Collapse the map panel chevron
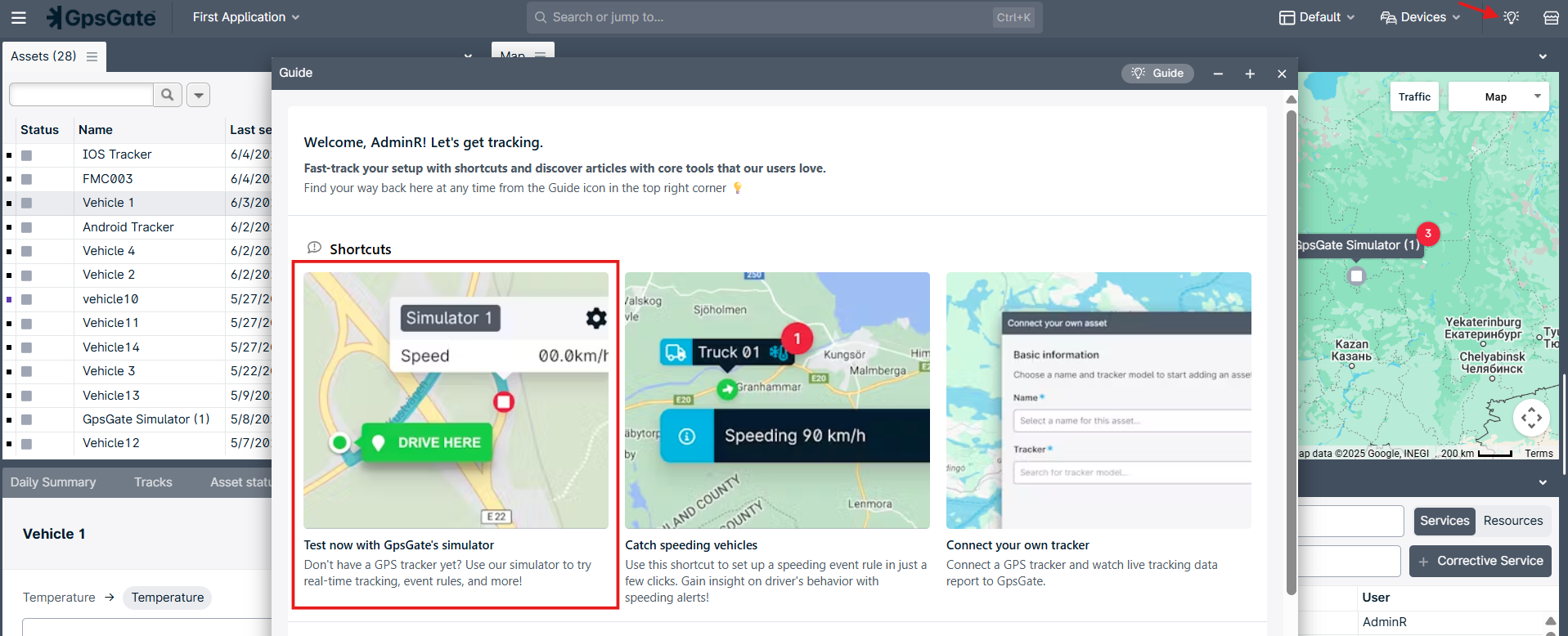This screenshot has height=636, width=1568. [1543, 56]
